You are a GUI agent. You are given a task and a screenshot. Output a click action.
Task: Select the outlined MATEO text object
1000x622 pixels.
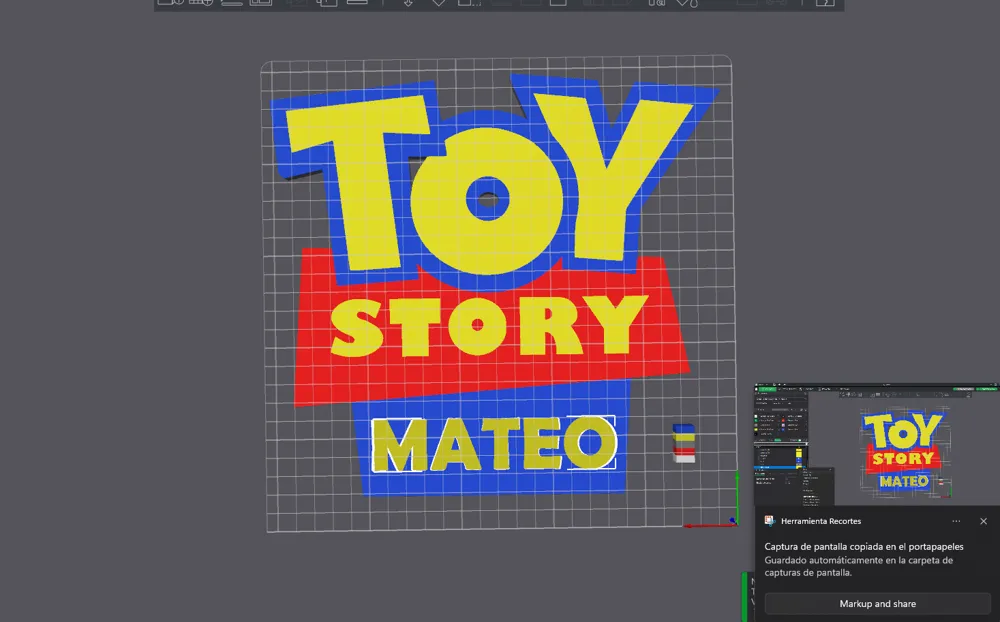(493, 444)
